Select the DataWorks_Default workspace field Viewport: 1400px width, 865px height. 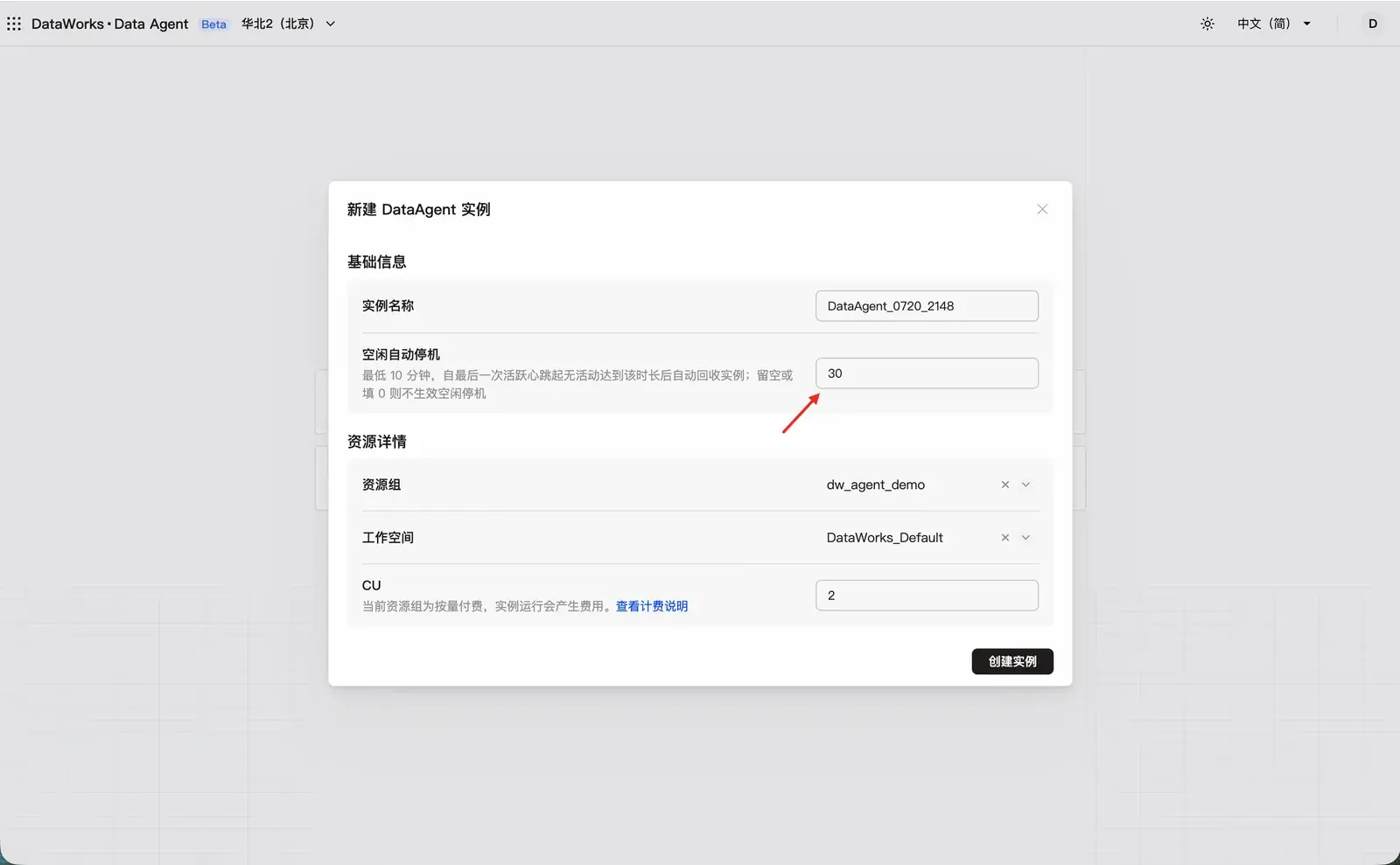pyautogui.click(x=927, y=538)
